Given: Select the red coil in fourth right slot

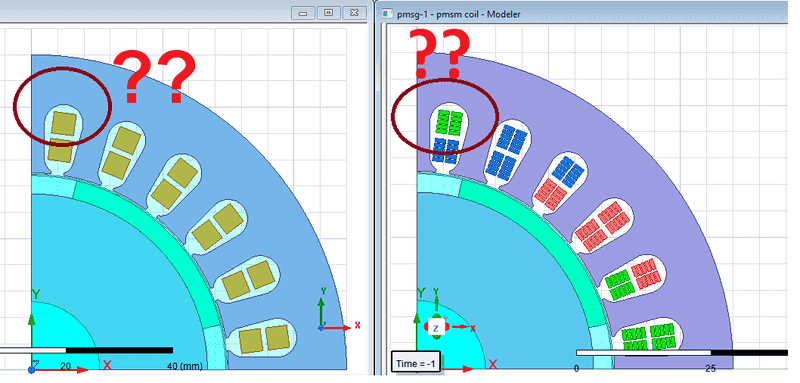Looking at the screenshot, I should click(x=602, y=225).
